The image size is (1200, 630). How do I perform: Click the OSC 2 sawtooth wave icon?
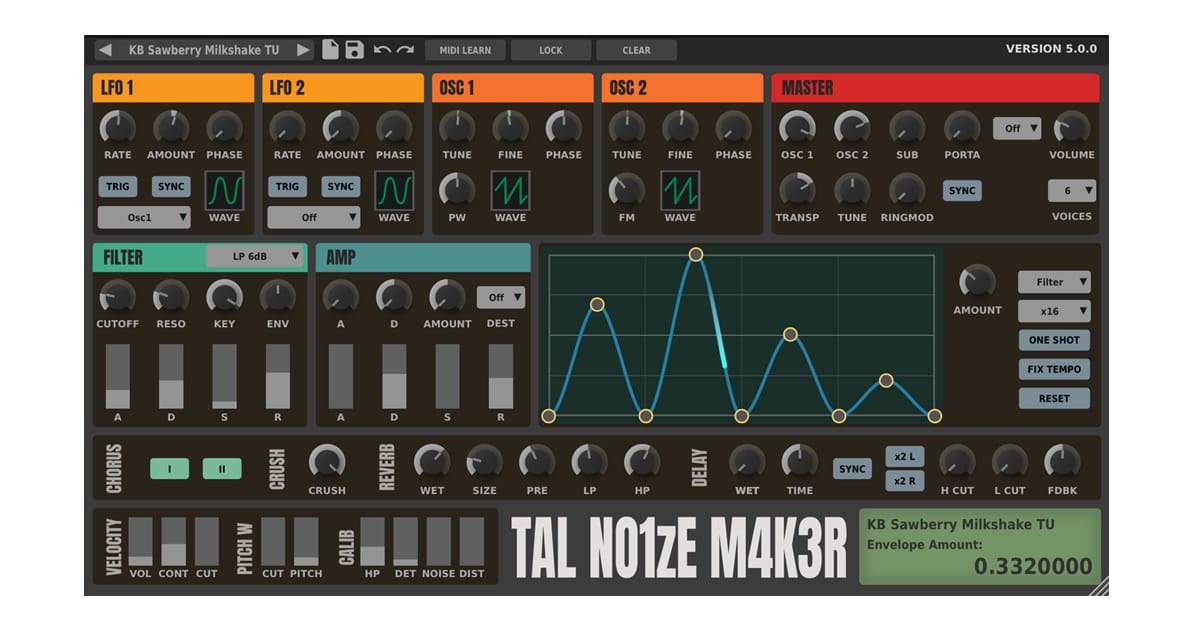pyautogui.click(x=680, y=189)
